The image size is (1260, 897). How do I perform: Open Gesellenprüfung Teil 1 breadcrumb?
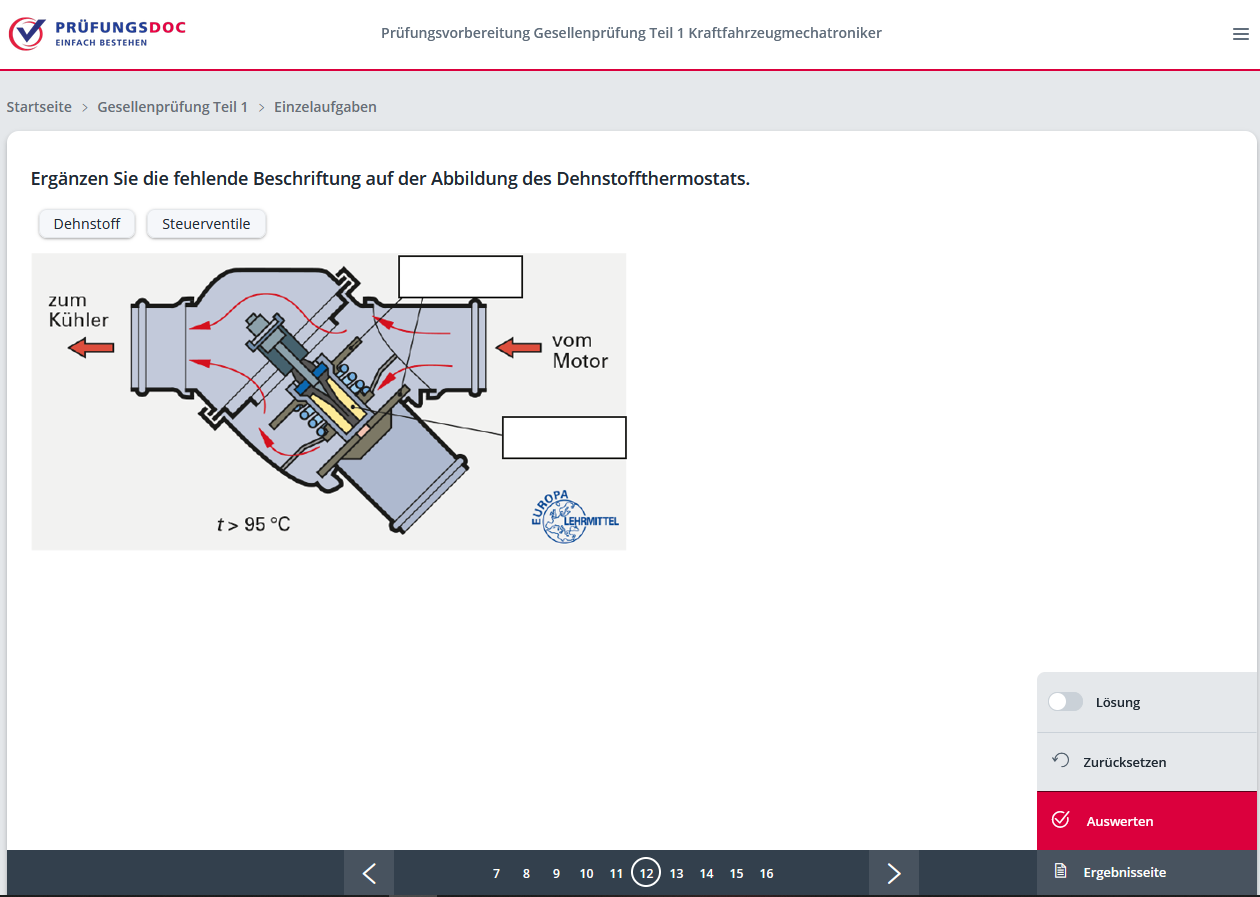(x=172, y=107)
